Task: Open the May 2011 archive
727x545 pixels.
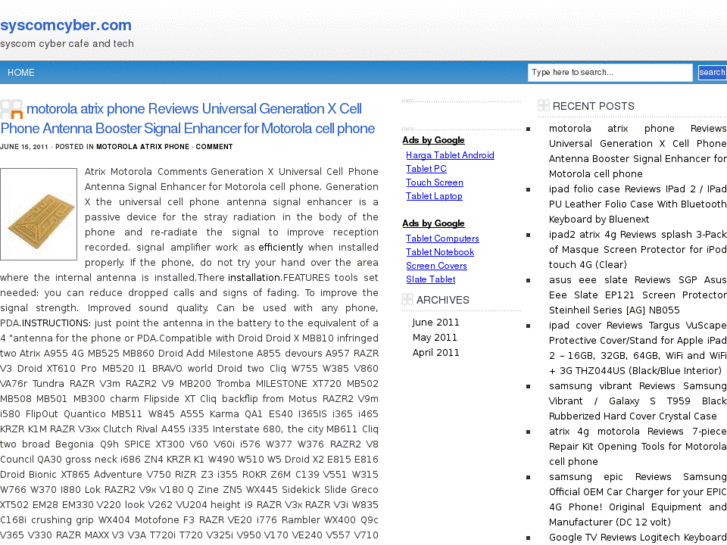Action: [x=434, y=337]
